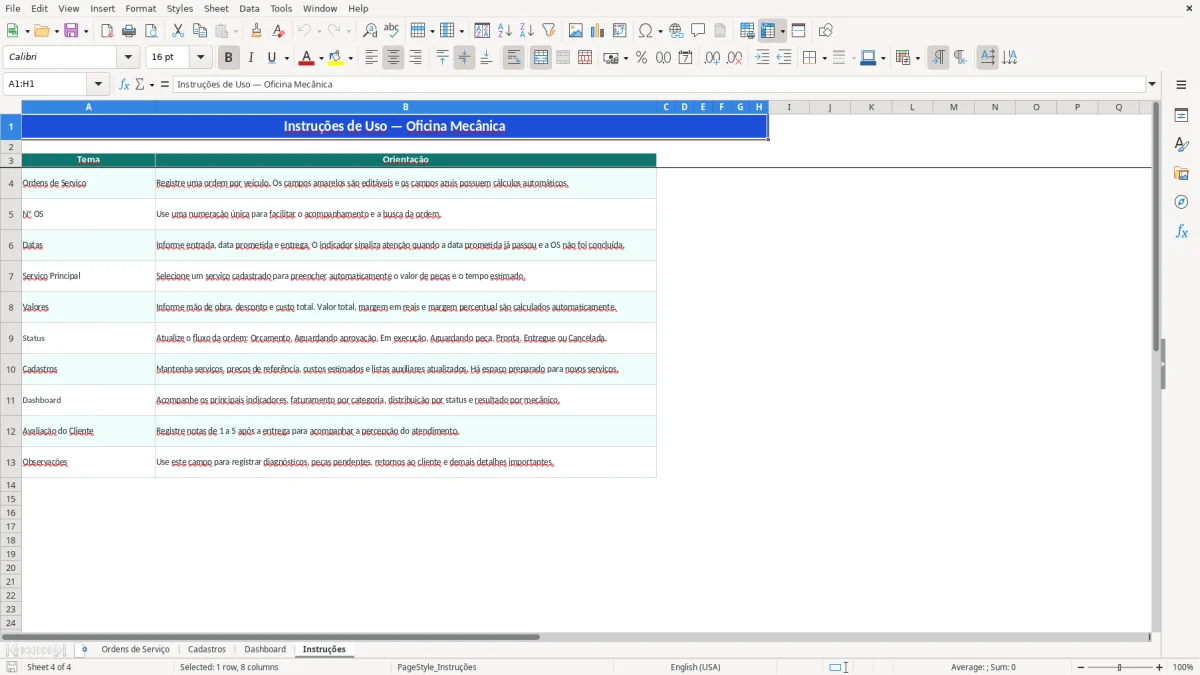Run the Spelling check icon

pos(391,31)
